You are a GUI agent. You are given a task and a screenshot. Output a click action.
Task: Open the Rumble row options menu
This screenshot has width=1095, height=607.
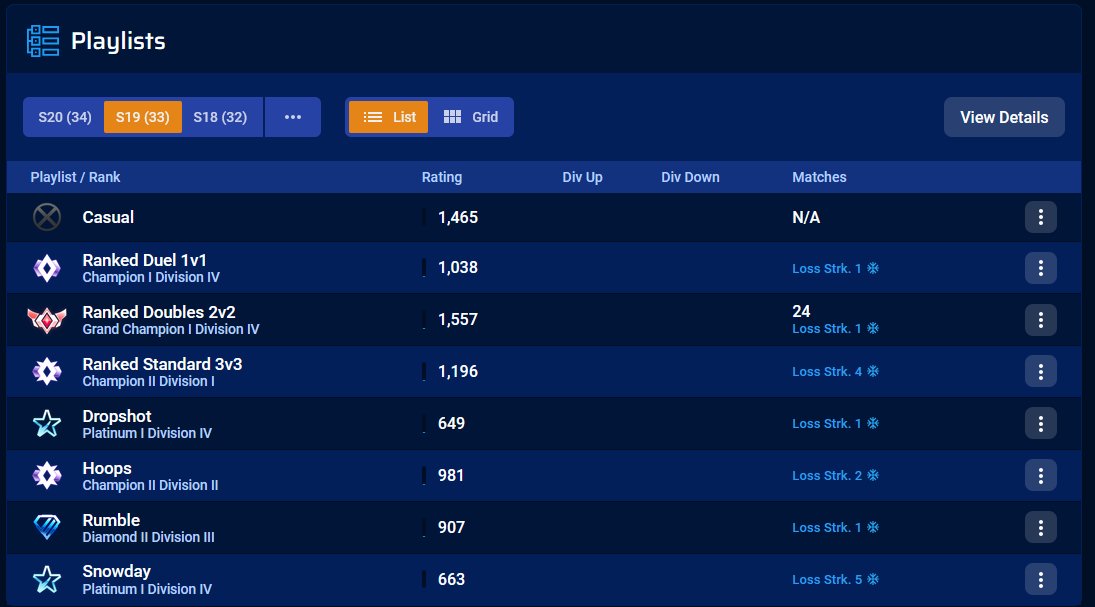point(1041,527)
